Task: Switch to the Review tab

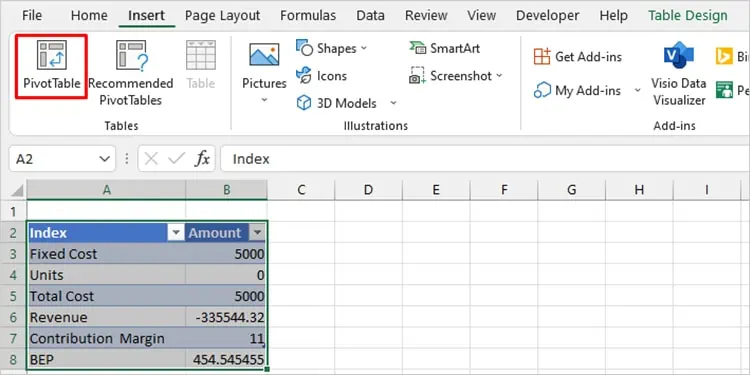Action: point(426,16)
